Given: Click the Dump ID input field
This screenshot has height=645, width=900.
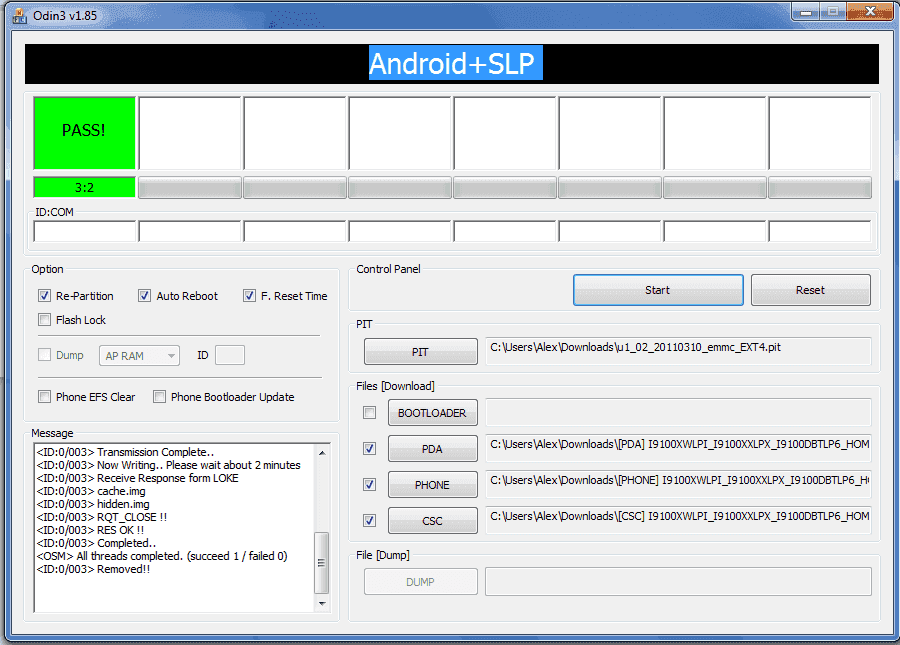Looking at the screenshot, I should 230,355.
